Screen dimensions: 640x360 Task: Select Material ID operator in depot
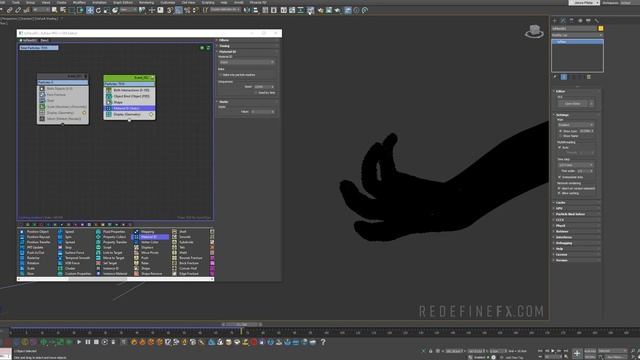(x=150, y=237)
